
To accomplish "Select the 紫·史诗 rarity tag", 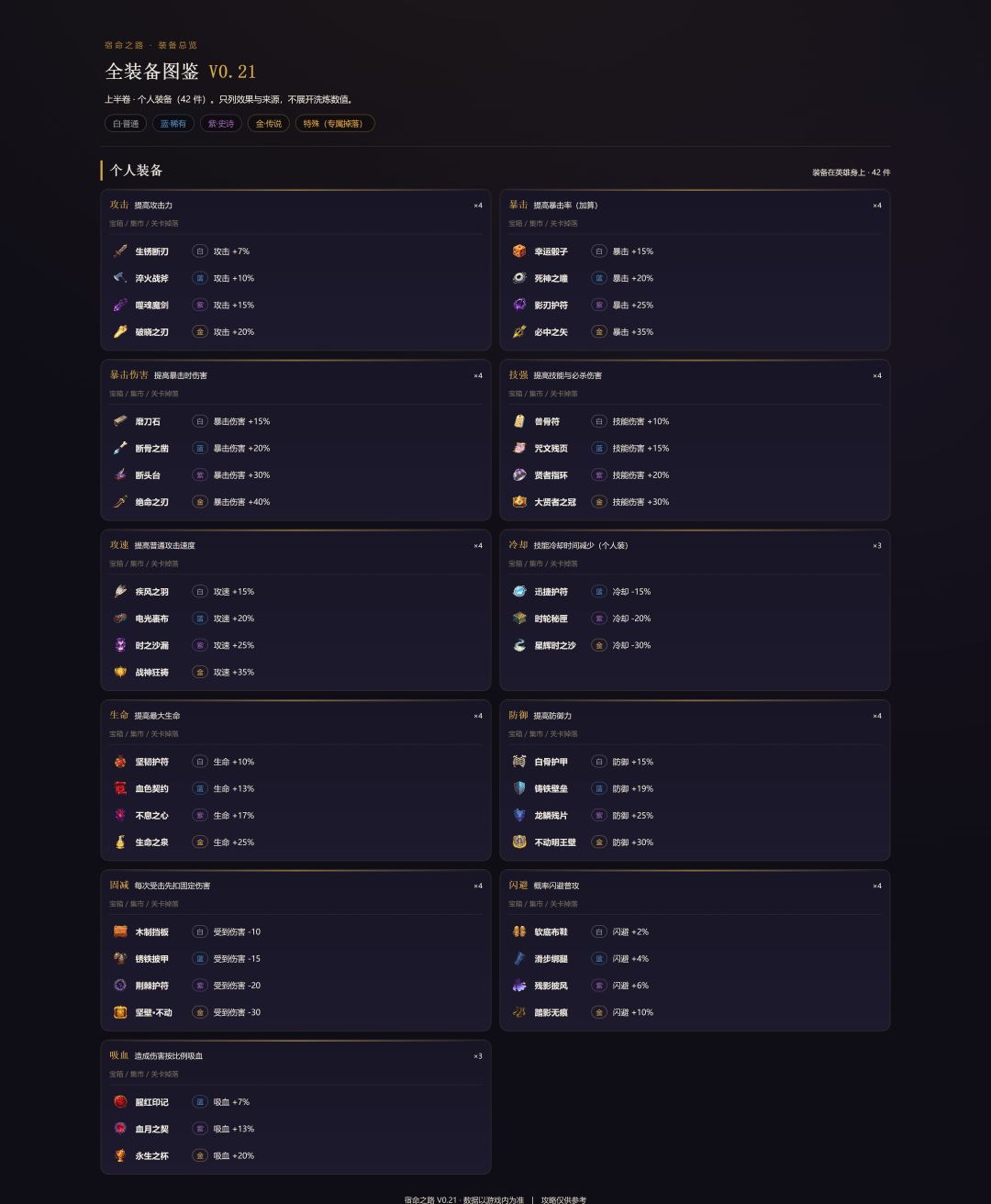I will tap(221, 123).
